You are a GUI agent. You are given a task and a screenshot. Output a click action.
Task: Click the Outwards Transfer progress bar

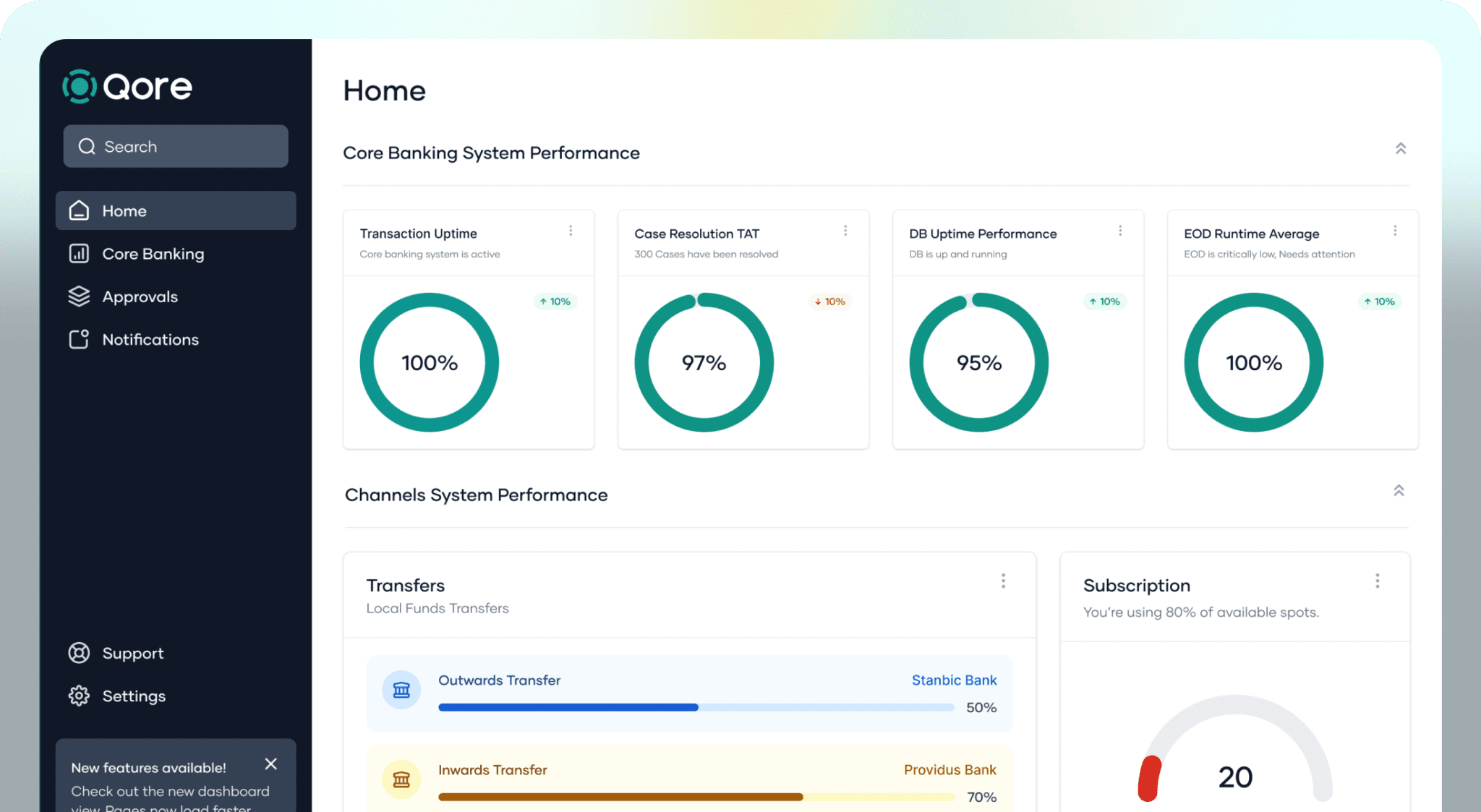click(x=696, y=707)
